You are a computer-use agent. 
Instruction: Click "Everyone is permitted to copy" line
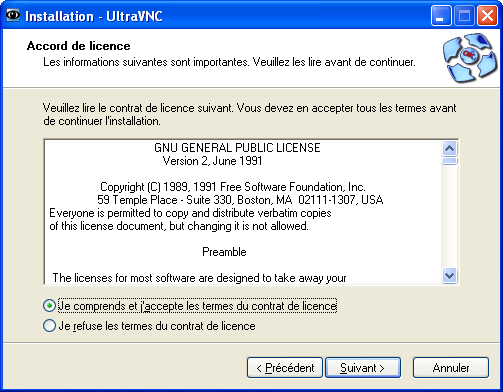click(190, 213)
